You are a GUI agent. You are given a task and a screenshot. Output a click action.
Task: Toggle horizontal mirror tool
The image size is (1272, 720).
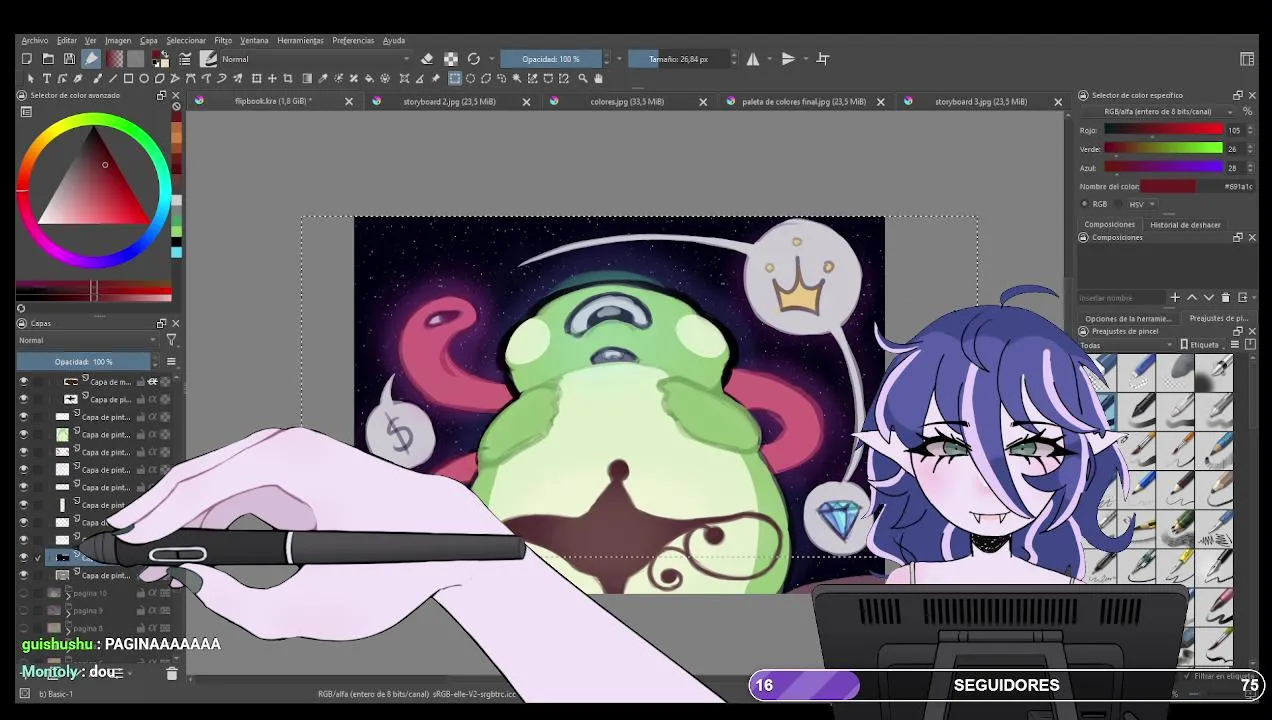753,59
